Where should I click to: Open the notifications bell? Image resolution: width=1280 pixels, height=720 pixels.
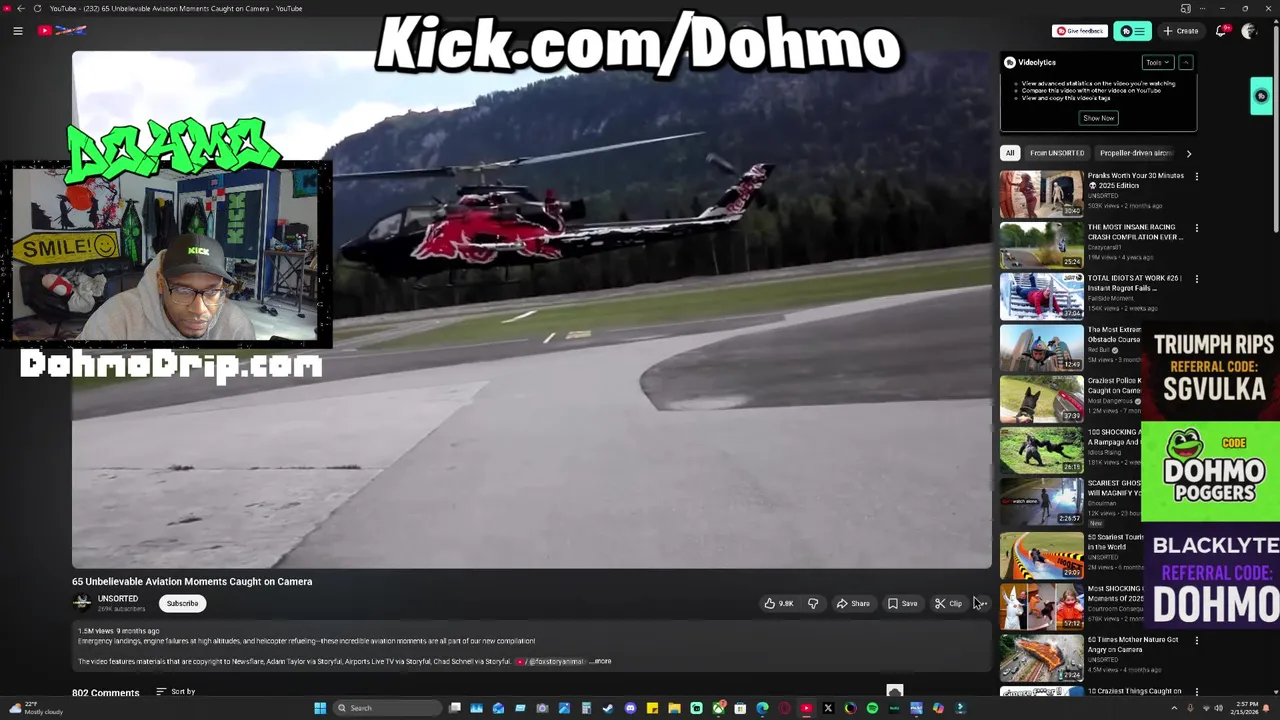point(1220,31)
